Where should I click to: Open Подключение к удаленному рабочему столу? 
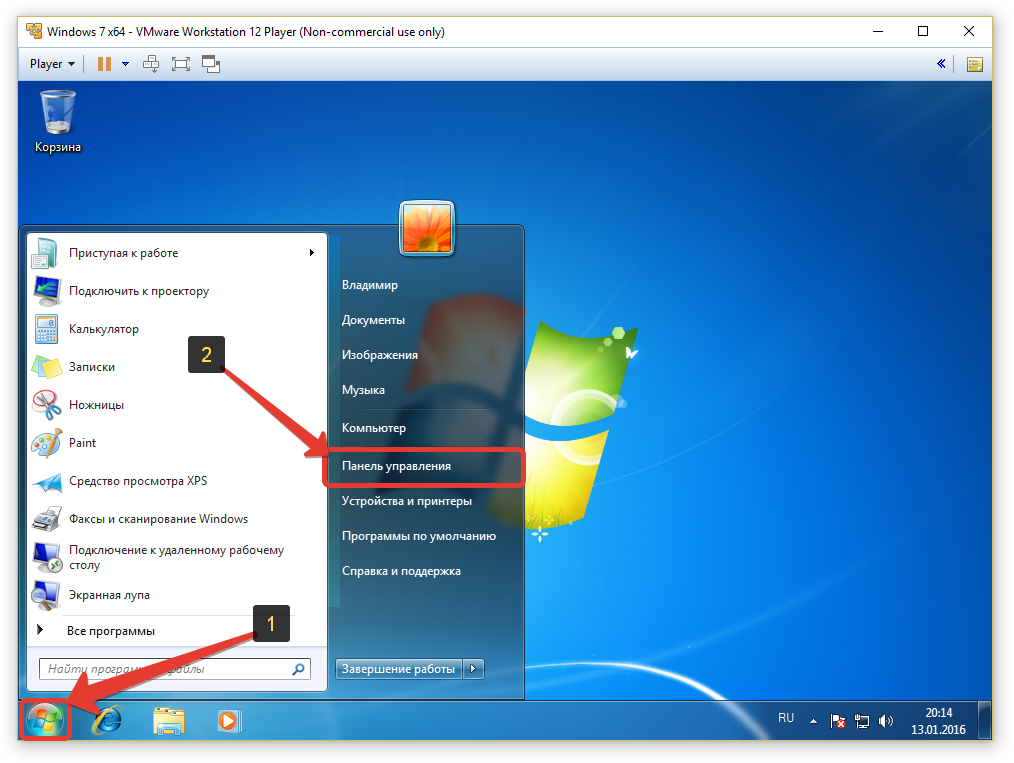point(177,557)
